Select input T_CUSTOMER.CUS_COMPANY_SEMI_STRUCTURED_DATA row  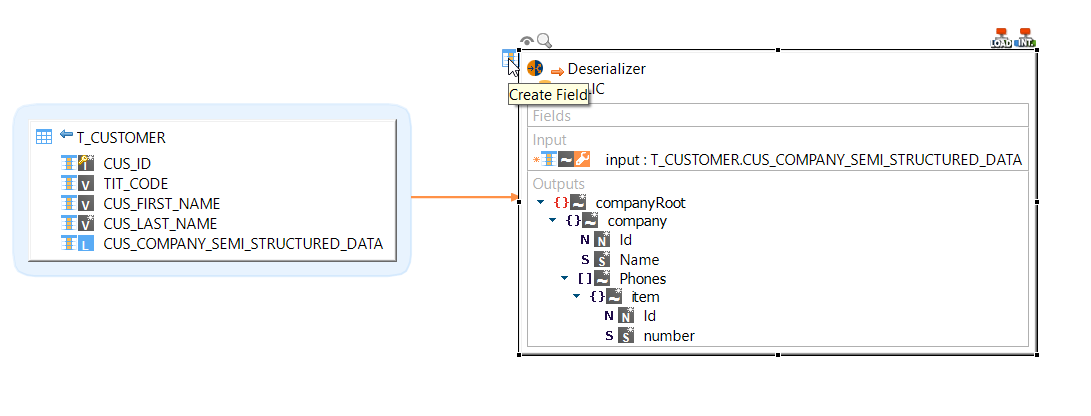(813, 159)
